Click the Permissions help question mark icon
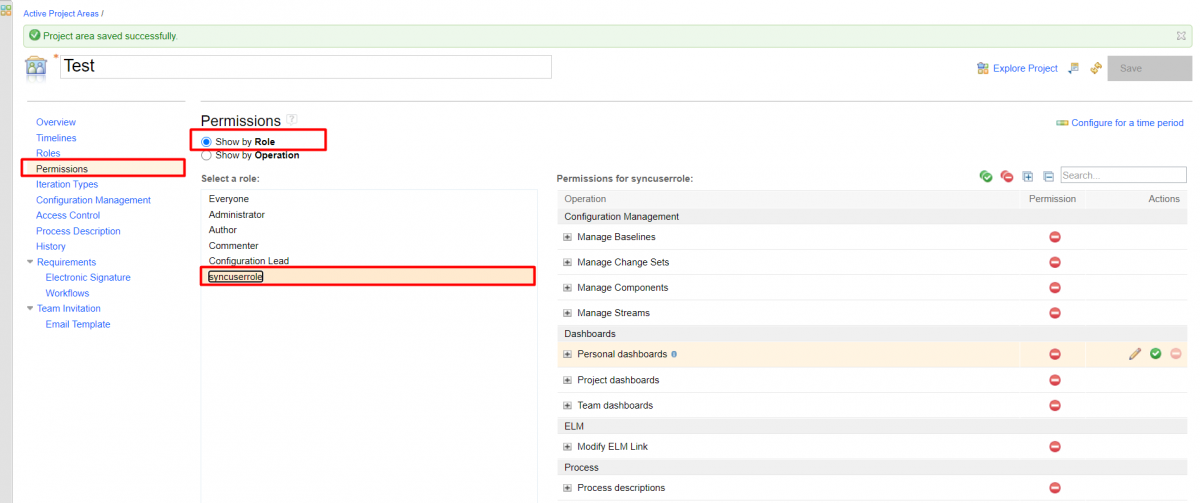 point(292,120)
